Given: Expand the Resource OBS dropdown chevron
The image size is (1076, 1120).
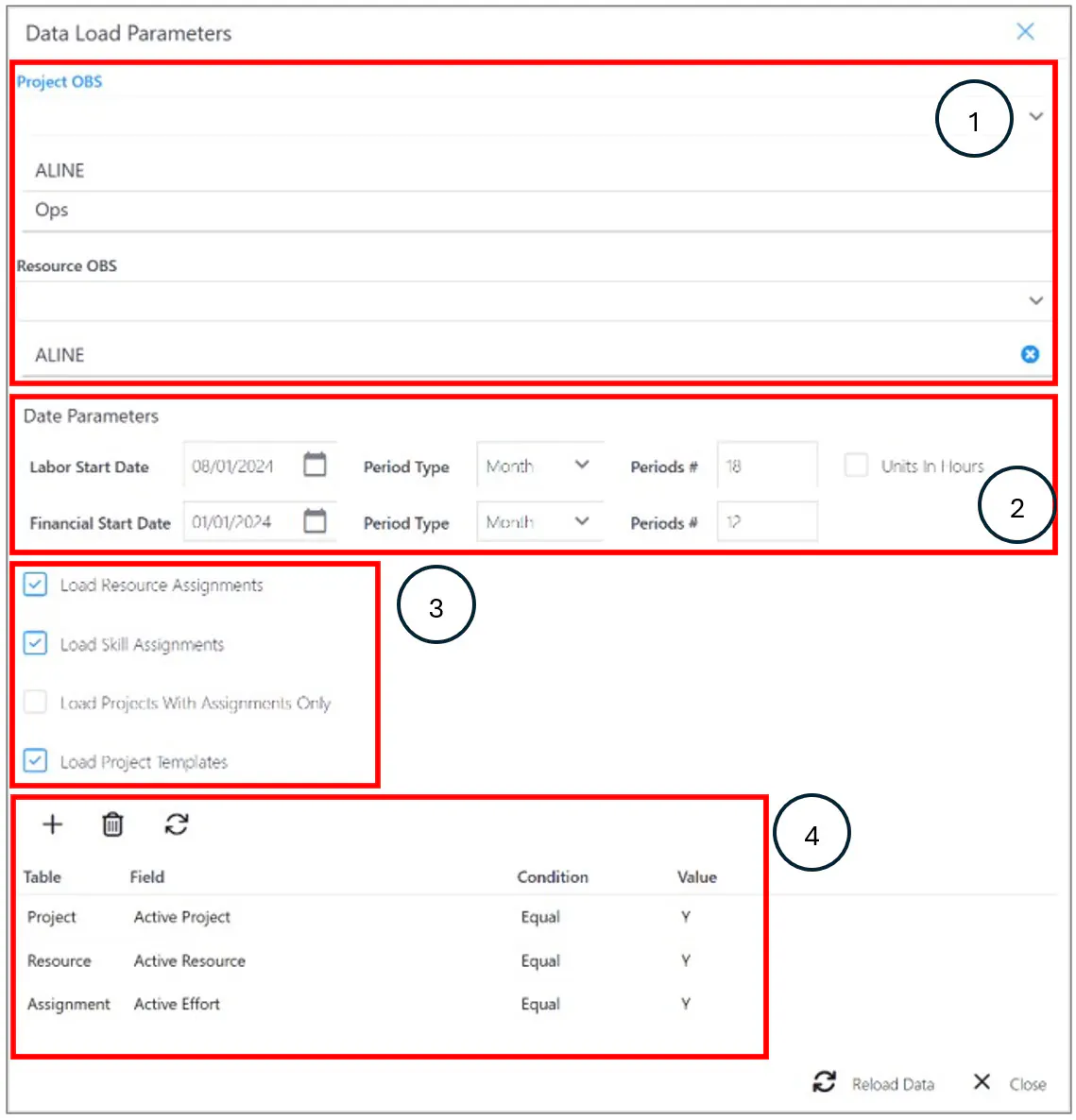Looking at the screenshot, I should pos(1036,300).
